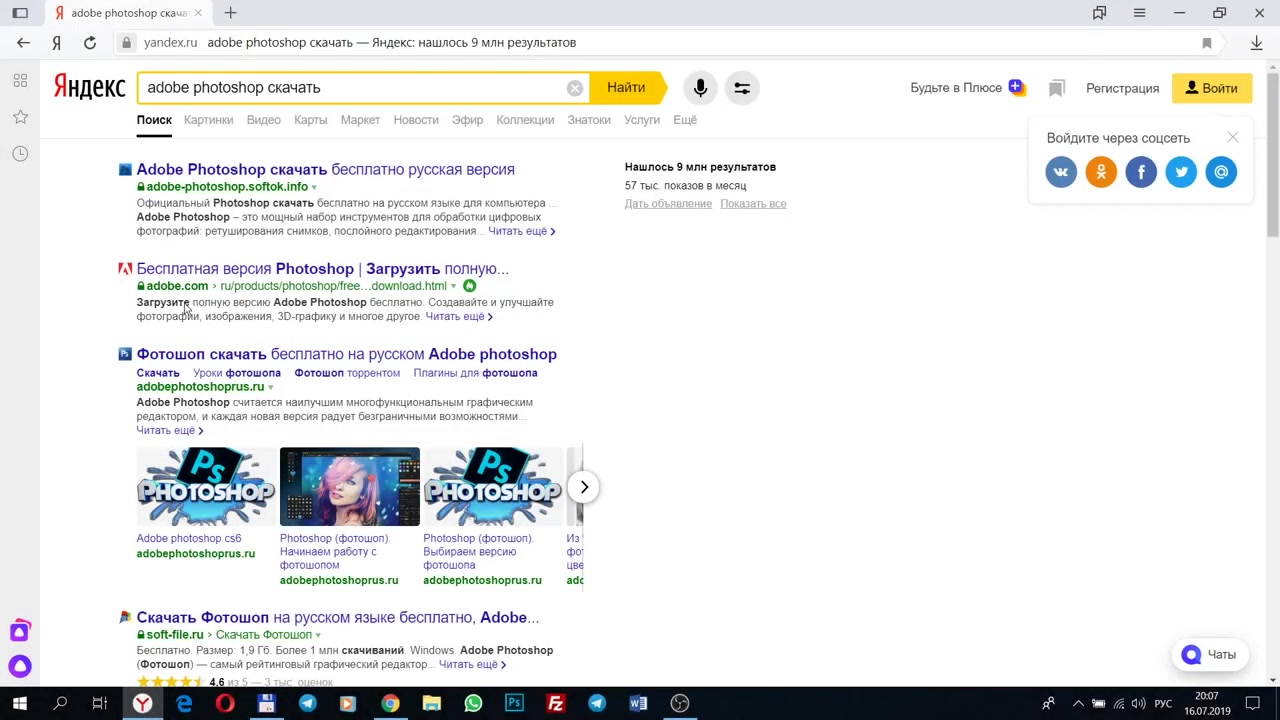Sign in via Facebook icon
The height and width of the screenshot is (720, 1280).
coord(1141,172)
